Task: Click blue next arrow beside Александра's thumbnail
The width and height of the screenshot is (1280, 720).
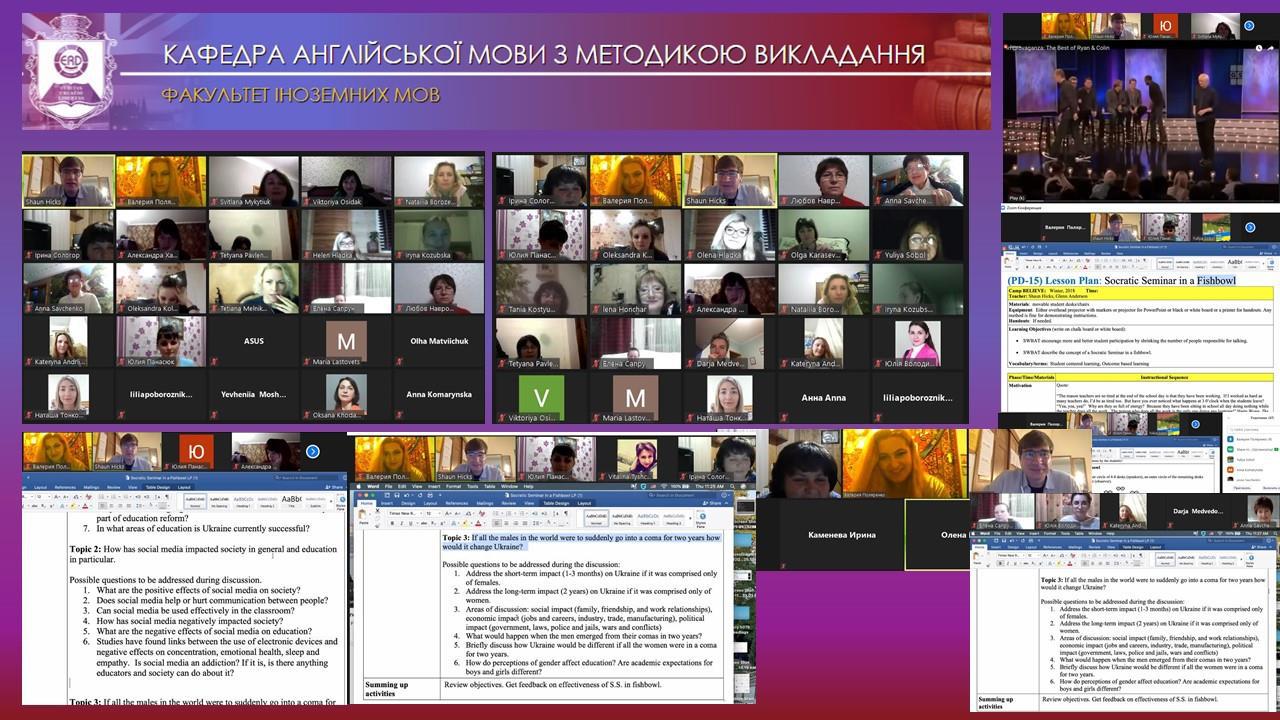Action: tap(314, 451)
